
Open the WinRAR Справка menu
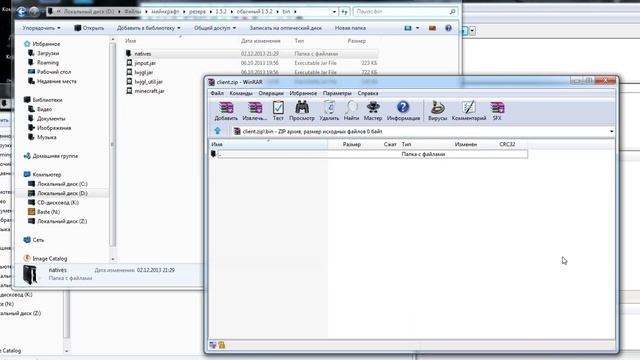pyautogui.click(x=368, y=93)
